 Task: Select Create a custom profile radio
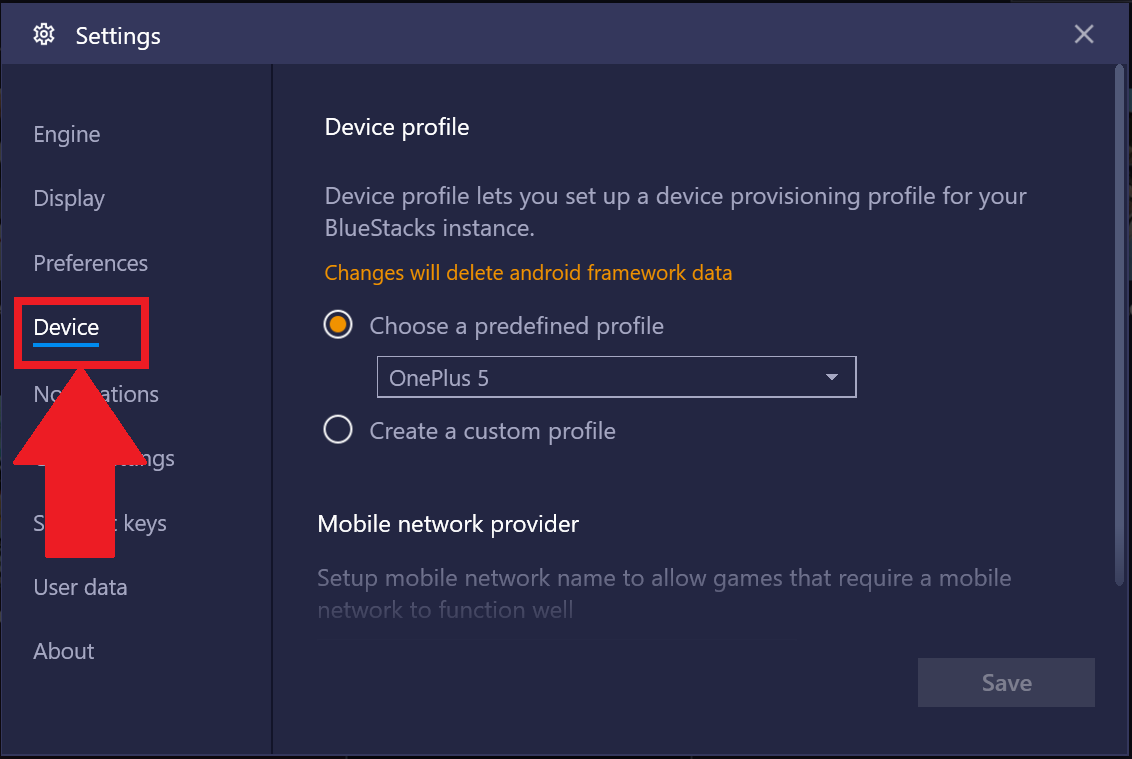click(338, 430)
